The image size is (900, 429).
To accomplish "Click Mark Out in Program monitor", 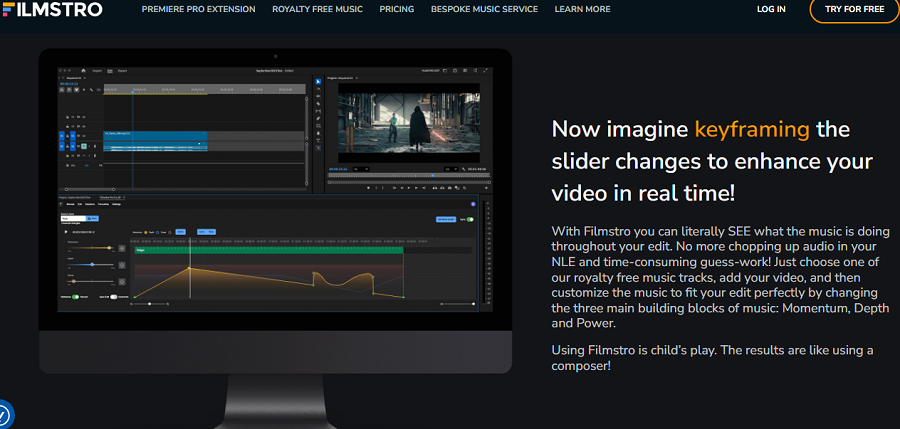I will point(383,188).
